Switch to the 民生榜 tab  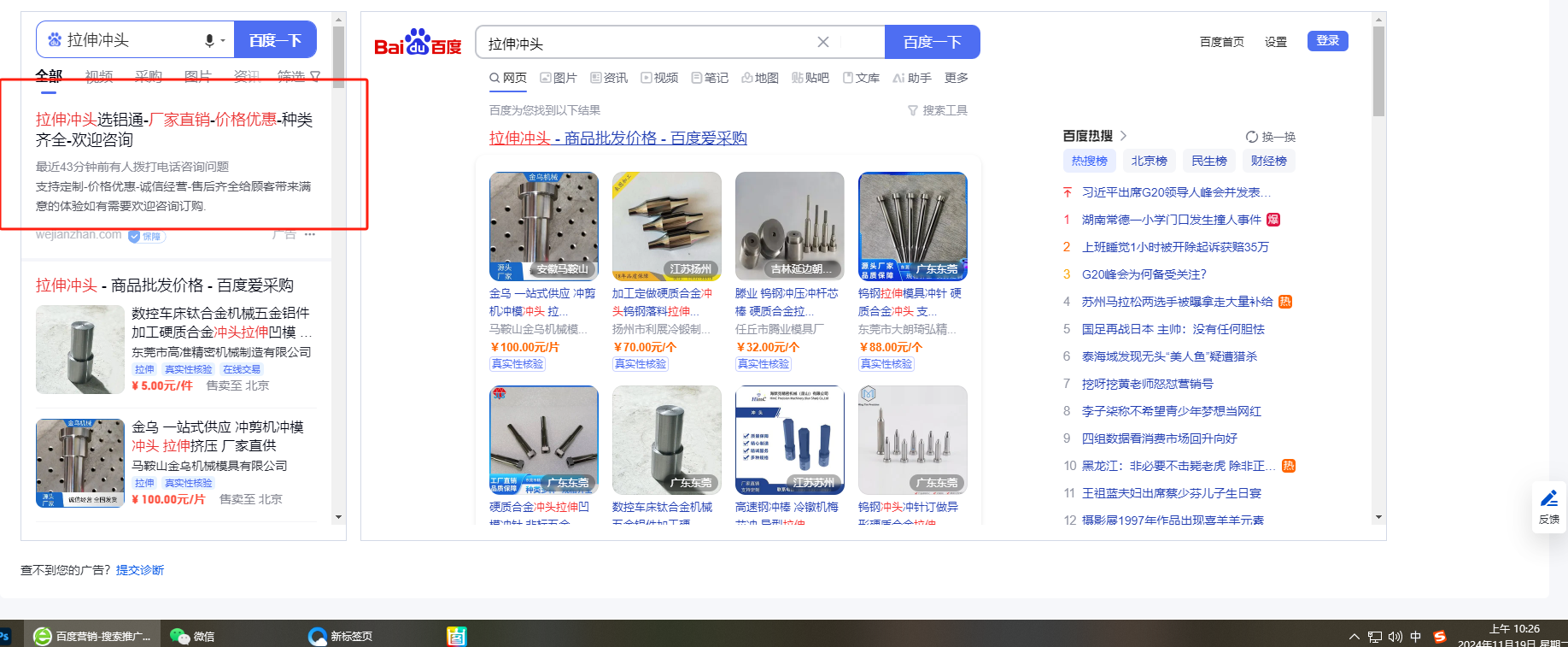click(1209, 161)
